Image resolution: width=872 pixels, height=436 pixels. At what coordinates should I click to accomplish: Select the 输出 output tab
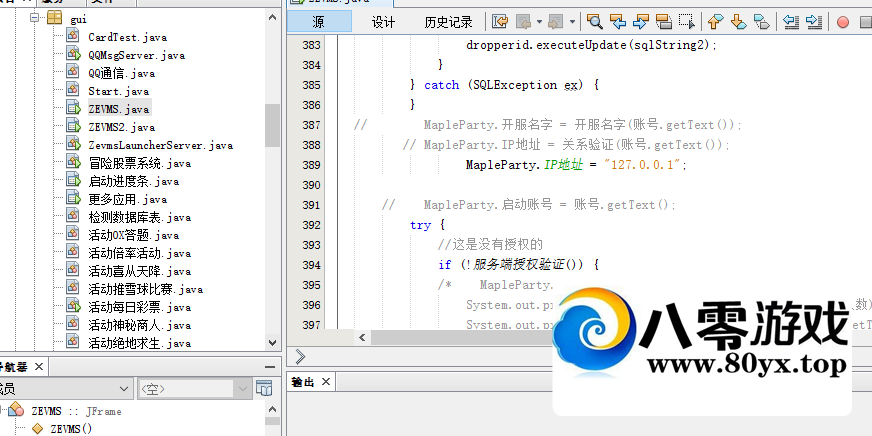[303, 382]
